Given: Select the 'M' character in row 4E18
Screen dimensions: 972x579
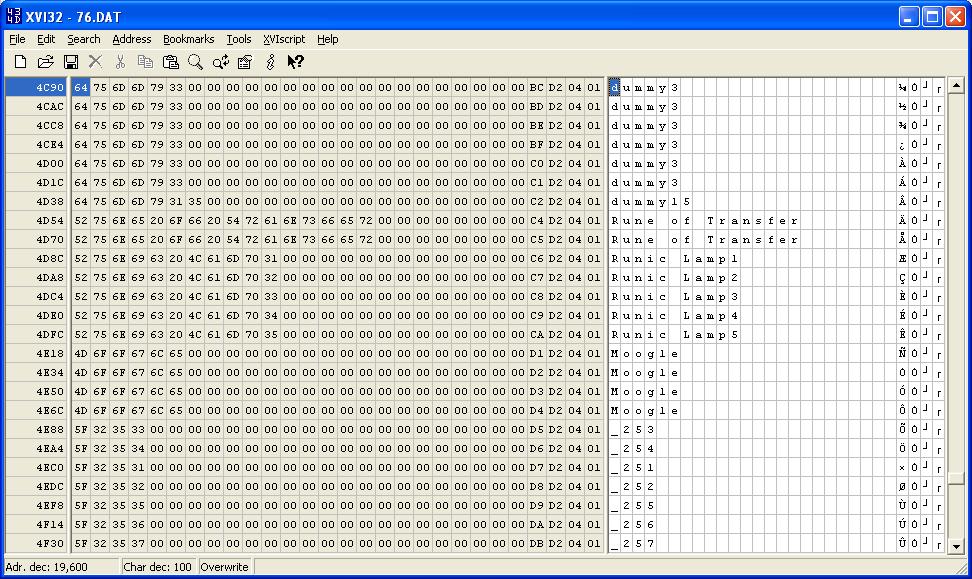Looking at the screenshot, I should [614, 353].
